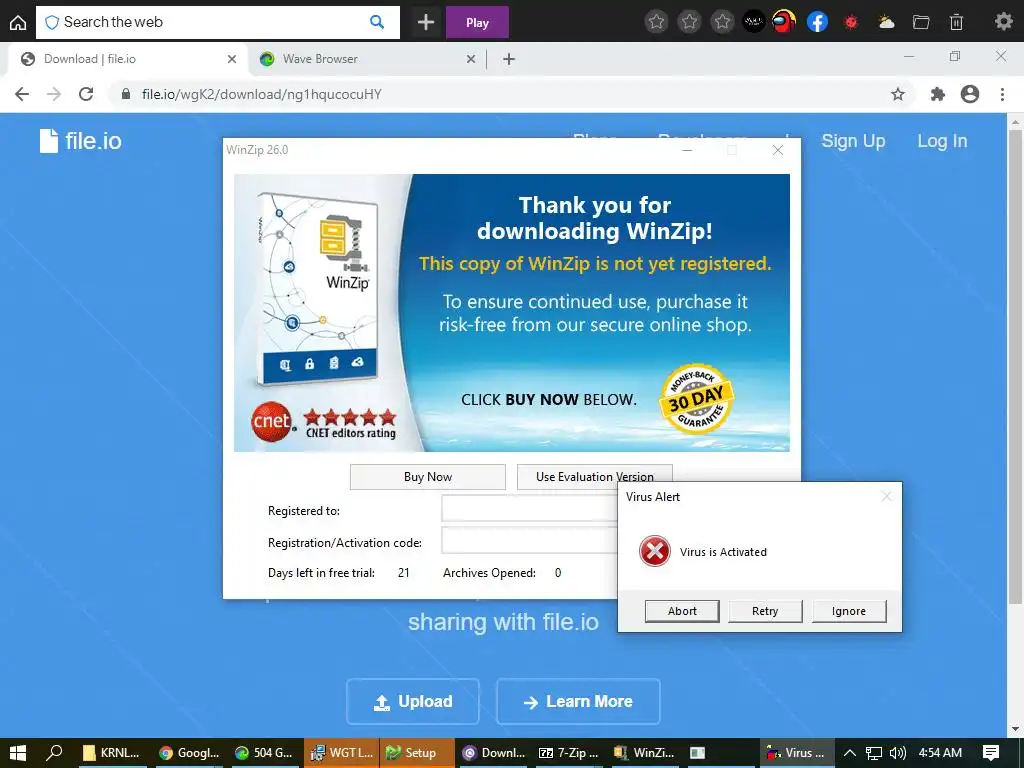
Task: Focus the Registration/Activation code field
Action: [530, 541]
